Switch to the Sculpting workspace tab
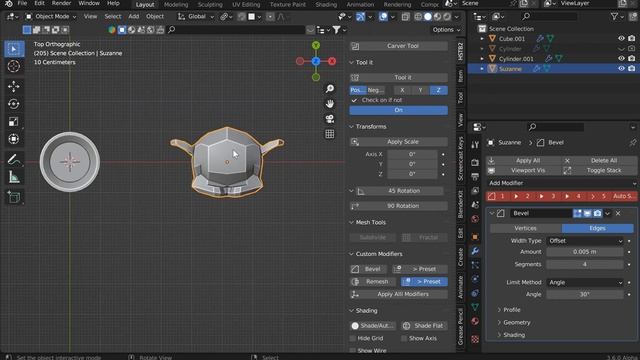The height and width of the screenshot is (360, 640). (210, 4)
